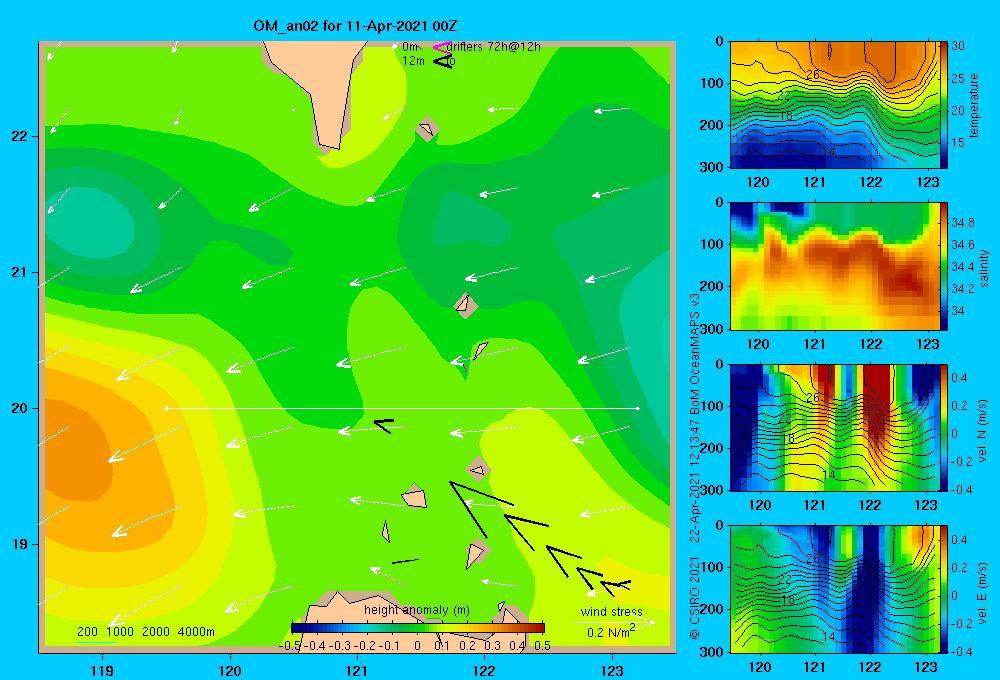Select the "height anomaly (m)" label
Image resolution: width=1000 pixels, height=680 pixels.
(x=417, y=610)
